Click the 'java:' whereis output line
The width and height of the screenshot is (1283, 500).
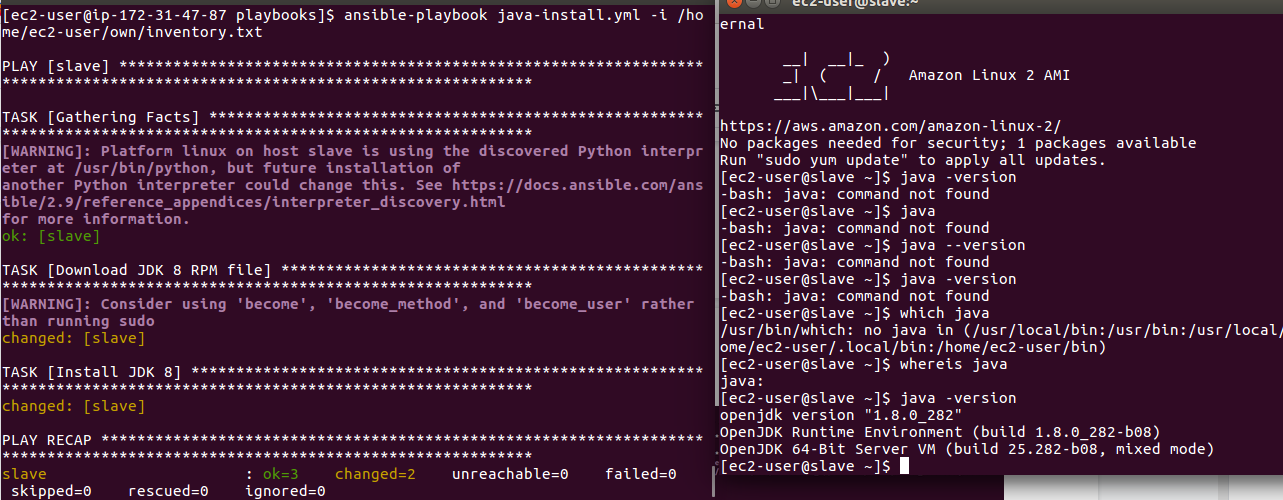[742, 381]
